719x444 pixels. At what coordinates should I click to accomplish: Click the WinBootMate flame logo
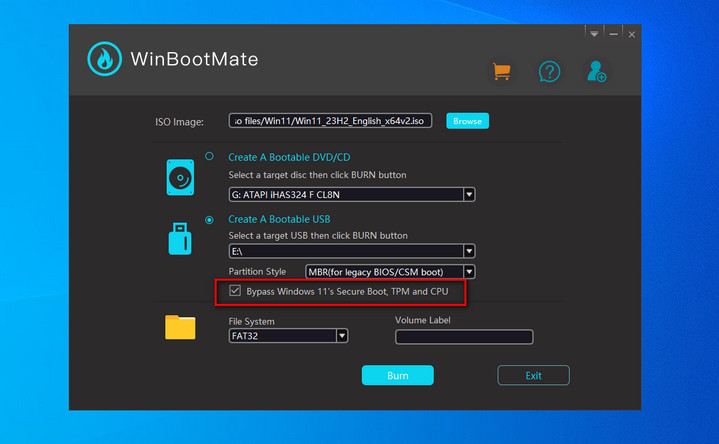(x=105, y=59)
